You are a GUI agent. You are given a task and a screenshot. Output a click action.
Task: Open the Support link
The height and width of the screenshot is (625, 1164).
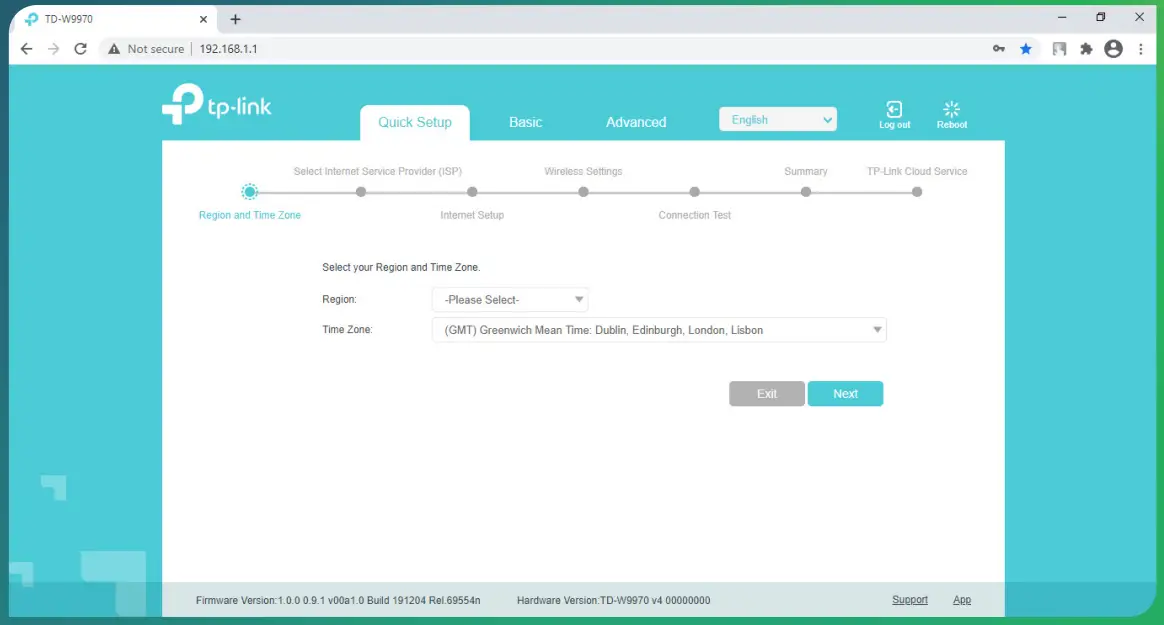coord(909,599)
